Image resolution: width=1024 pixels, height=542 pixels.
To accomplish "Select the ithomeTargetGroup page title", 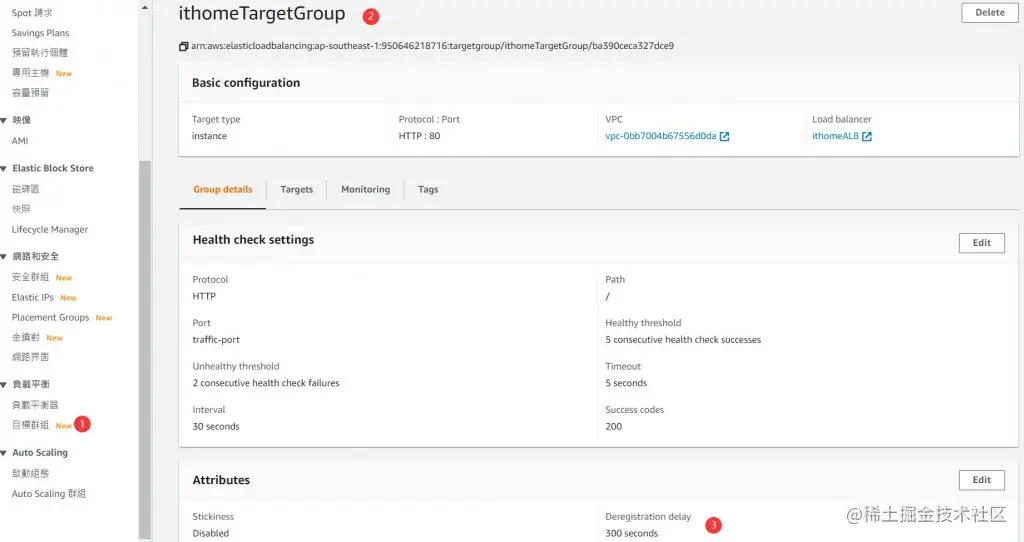I will pyautogui.click(x=262, y=14).
